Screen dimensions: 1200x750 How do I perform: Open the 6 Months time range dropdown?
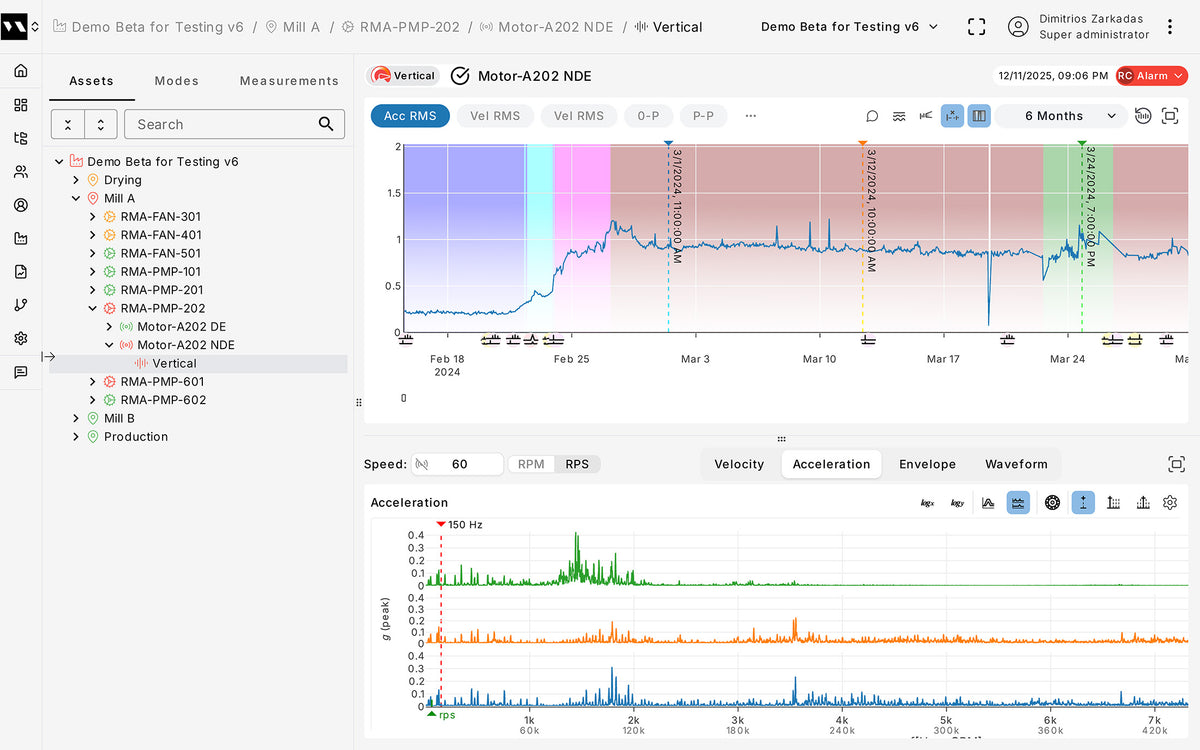(1061, 116)
